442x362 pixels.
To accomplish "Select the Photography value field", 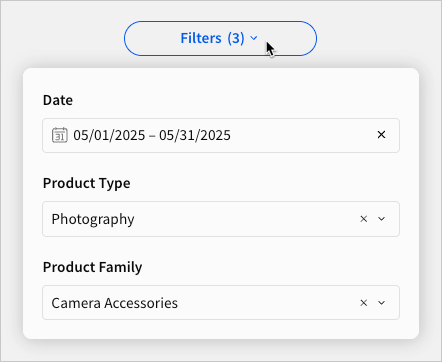I will point(221,219).
